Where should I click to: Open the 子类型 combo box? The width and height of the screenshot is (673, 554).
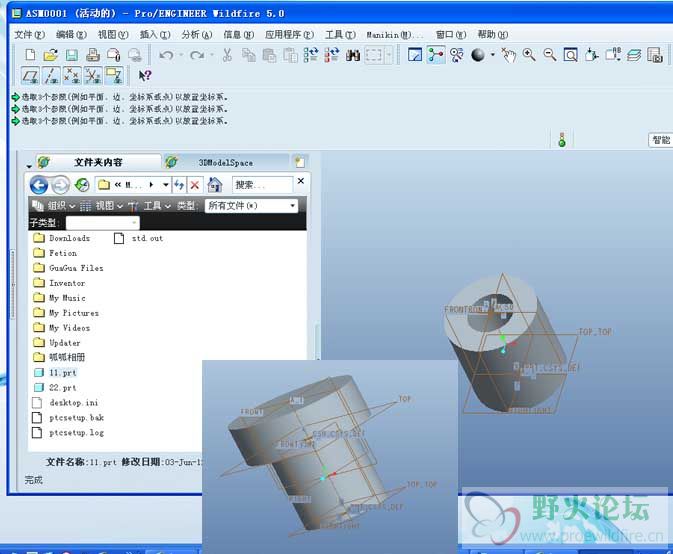[103, 222]
